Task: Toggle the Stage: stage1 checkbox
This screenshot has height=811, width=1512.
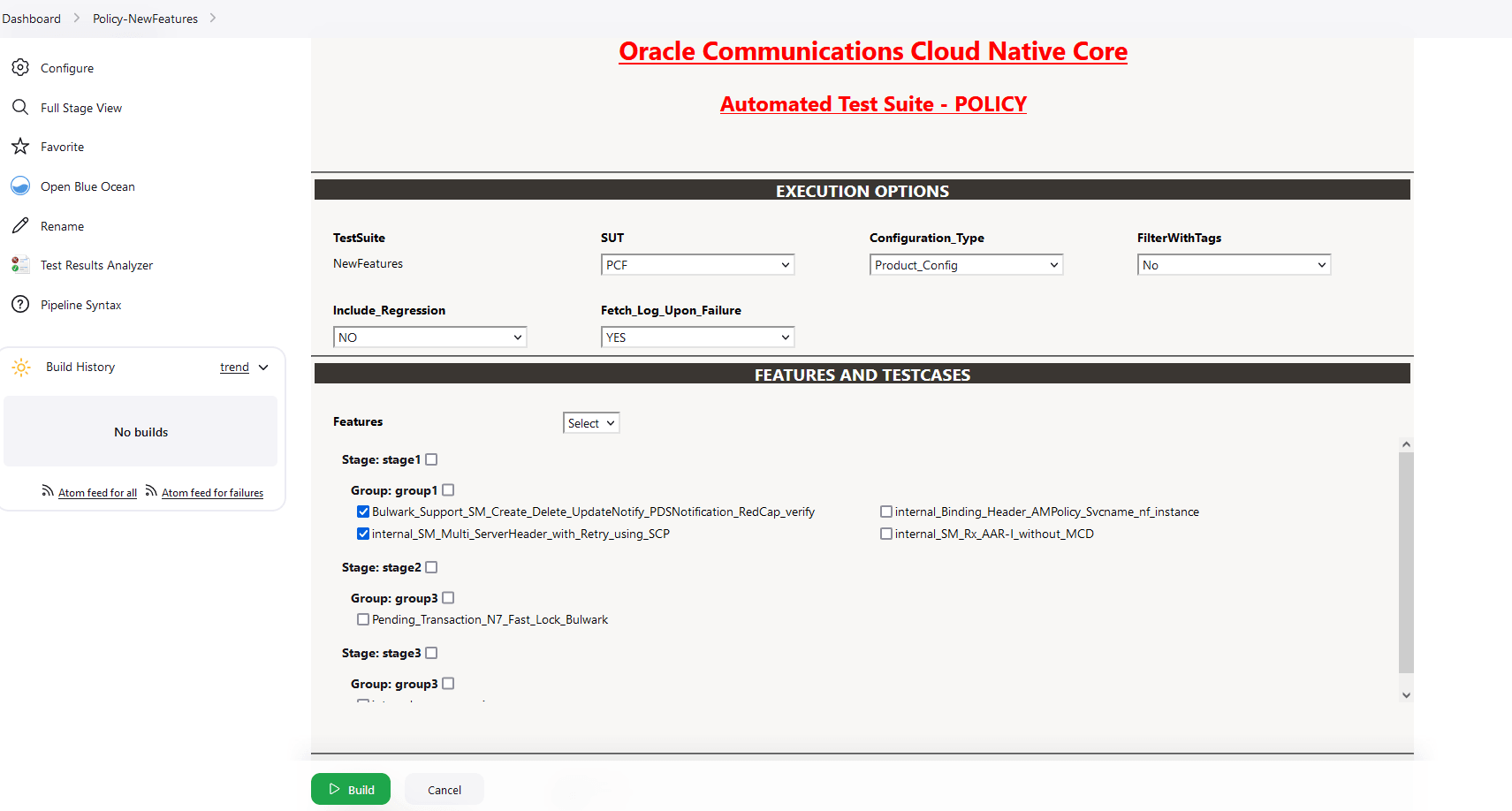Action: pyautogui.click(x=431, y=459)
